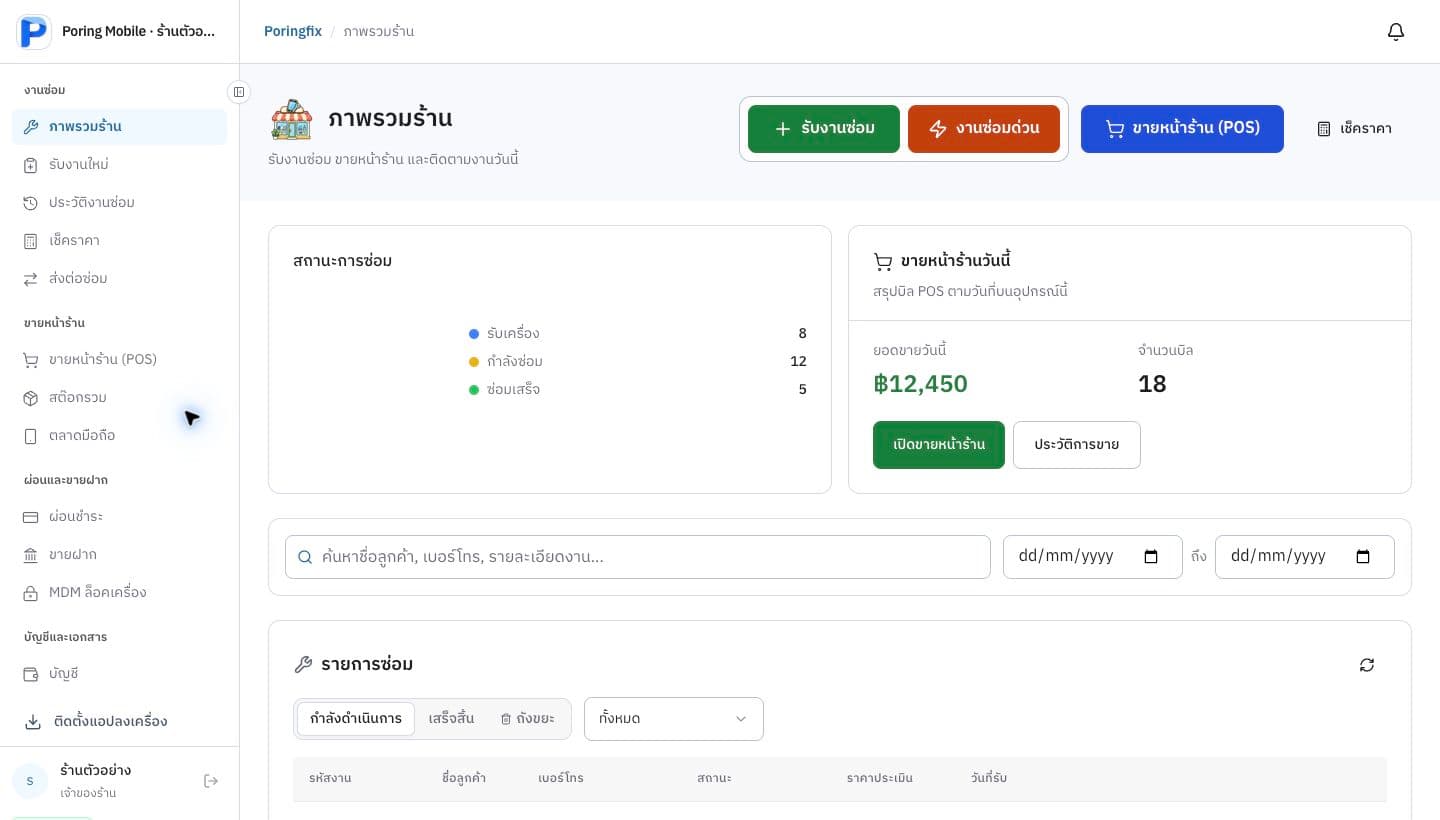Click the Poringfix breadcrumb link
The height and width of the screenshot is (820, 1440).
click(293, 32)
